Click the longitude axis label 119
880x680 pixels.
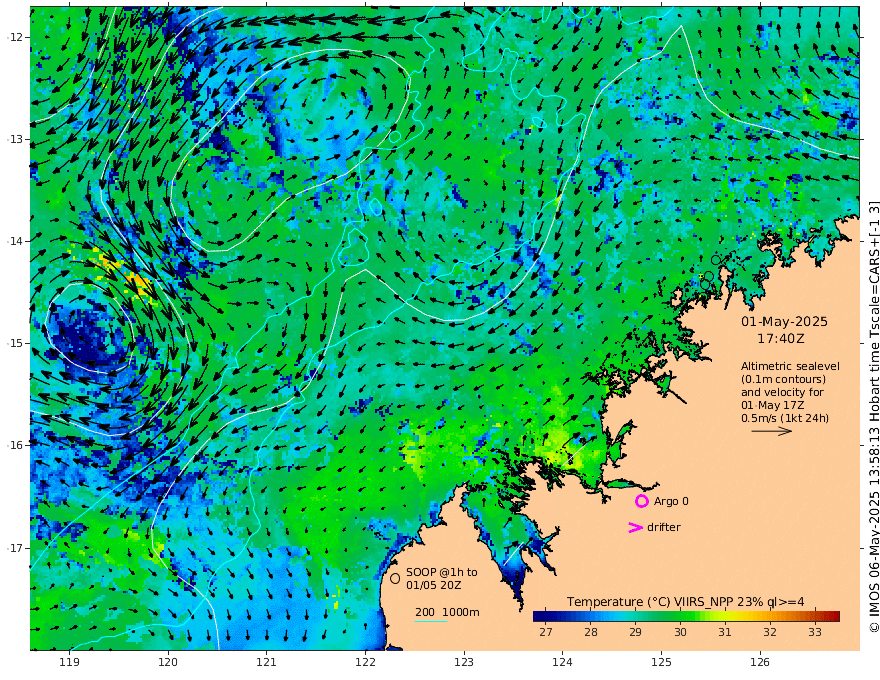[x=69, y=663]
